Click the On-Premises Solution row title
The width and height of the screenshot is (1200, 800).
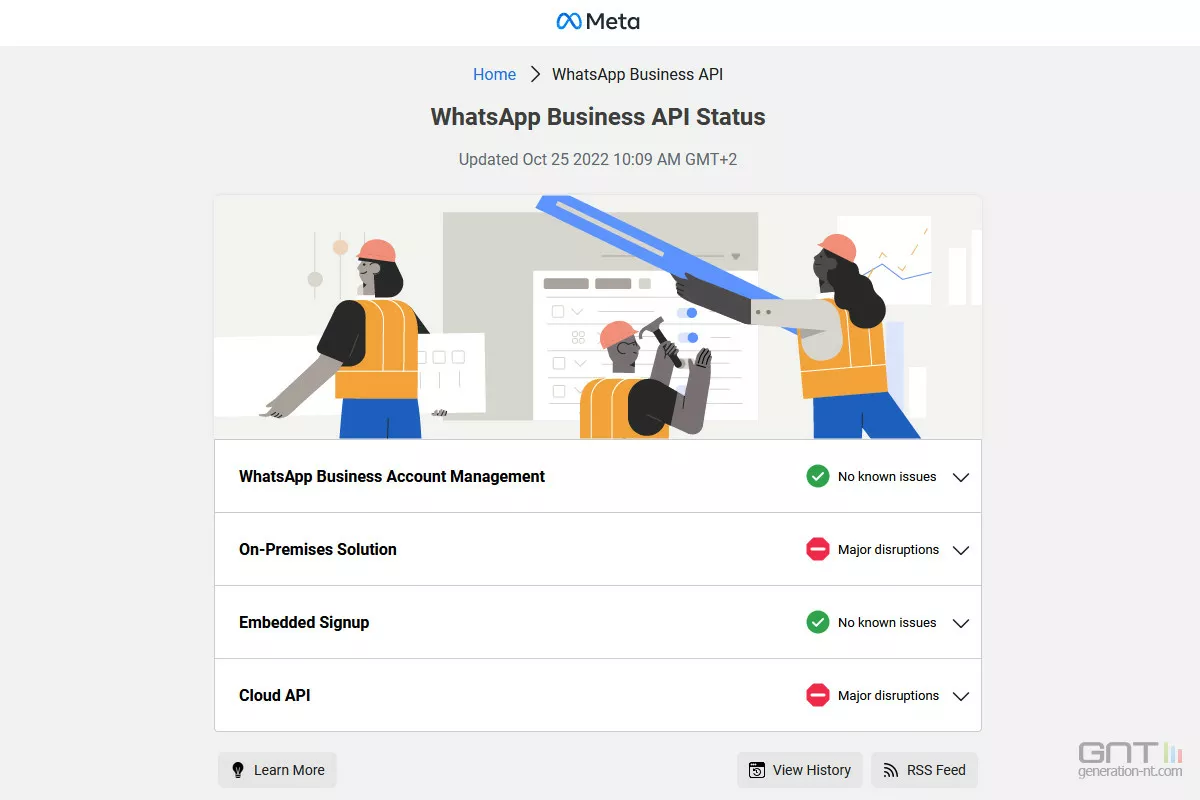pos(318,549)
